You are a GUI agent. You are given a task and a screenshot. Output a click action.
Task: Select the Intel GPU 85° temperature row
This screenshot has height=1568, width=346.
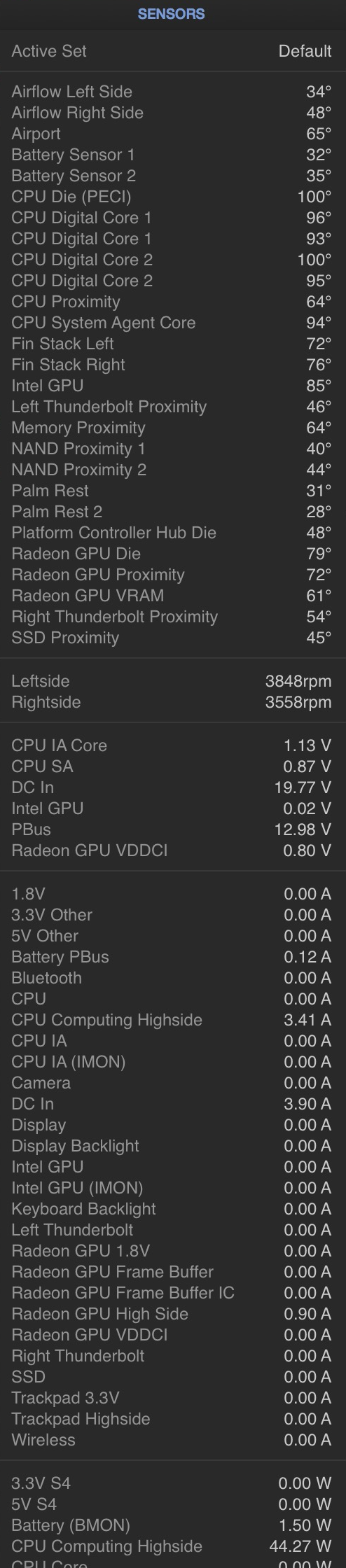pyautogui.click(x=173, y=386)
